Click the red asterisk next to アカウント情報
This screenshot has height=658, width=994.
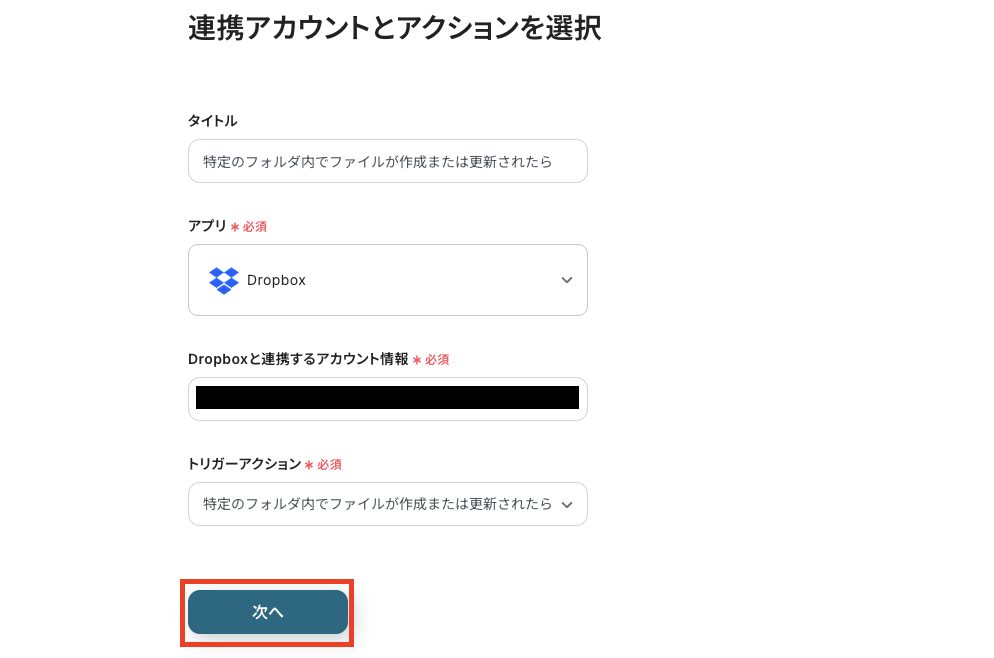pos(417,360)
